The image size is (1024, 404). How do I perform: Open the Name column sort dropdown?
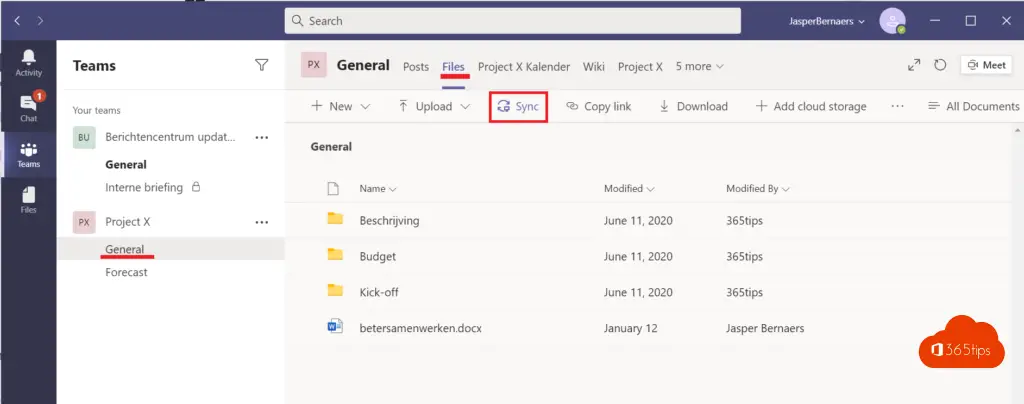[x=378, y=189]
